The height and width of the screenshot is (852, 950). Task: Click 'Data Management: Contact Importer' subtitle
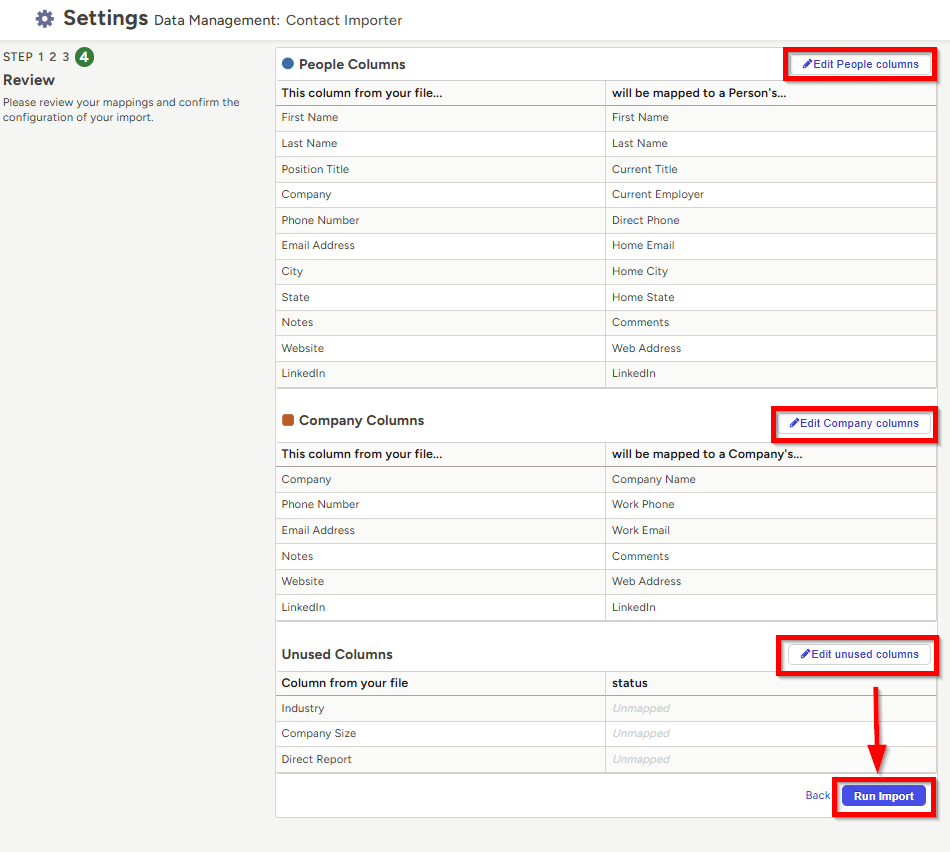click(x=278, y=21)
